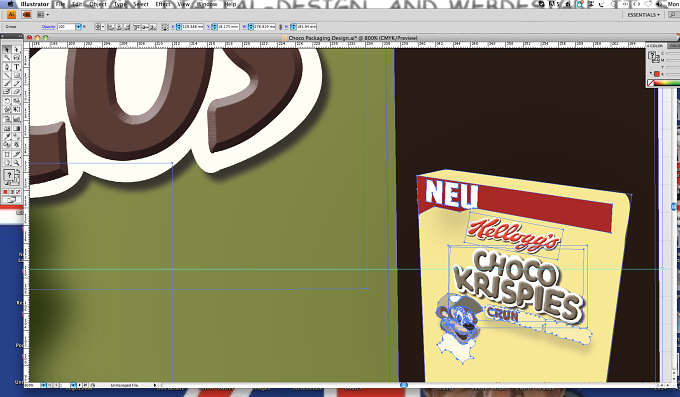Select the Pen tool

coord(7,67)
